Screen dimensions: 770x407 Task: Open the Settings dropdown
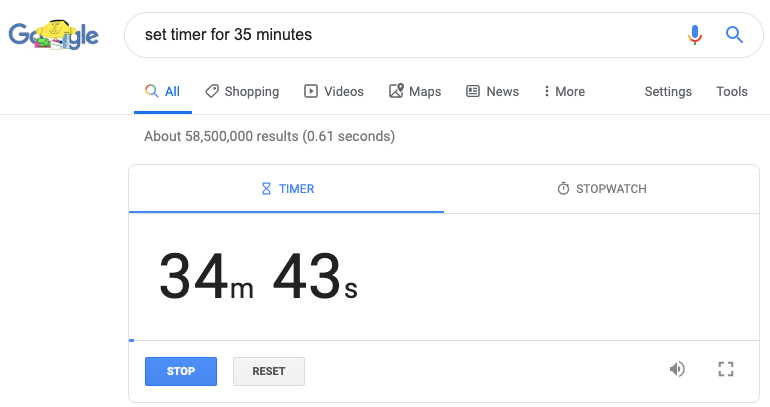tap(668, 91)
